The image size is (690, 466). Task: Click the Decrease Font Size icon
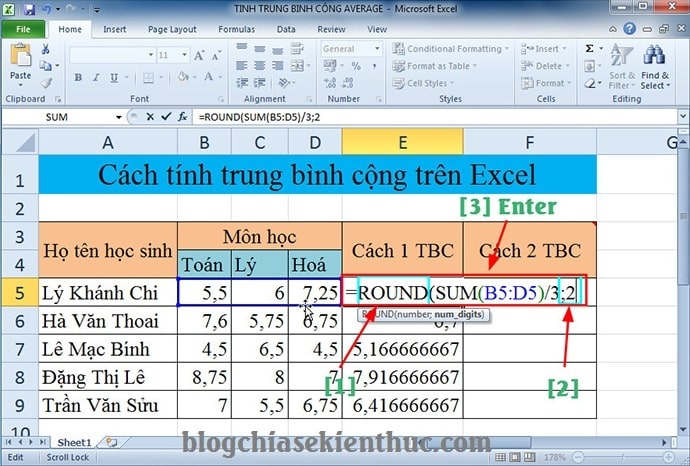[216, 55]
